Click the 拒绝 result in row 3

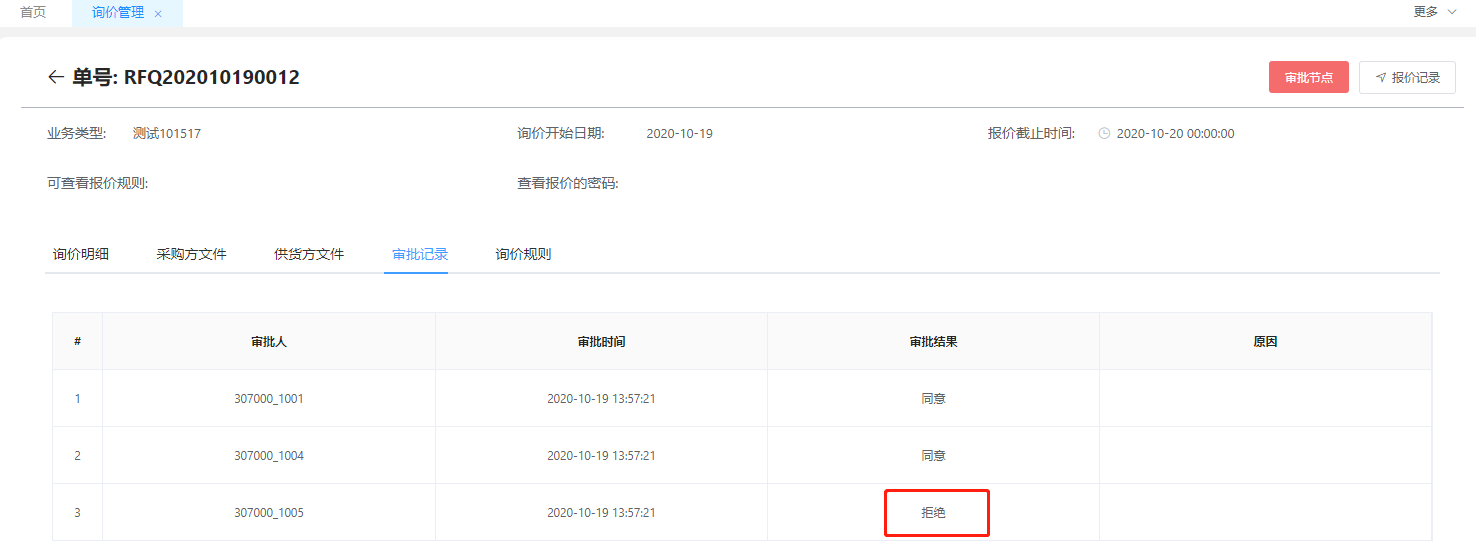[933, 512]
